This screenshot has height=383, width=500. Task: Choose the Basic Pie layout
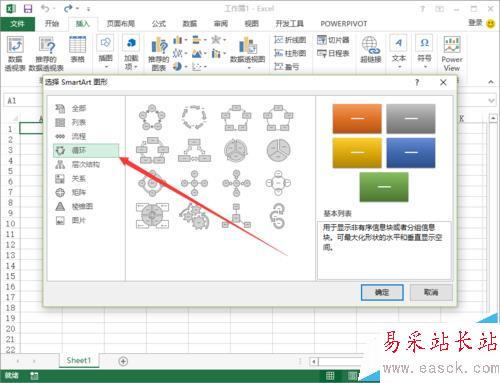coord(278,150)
